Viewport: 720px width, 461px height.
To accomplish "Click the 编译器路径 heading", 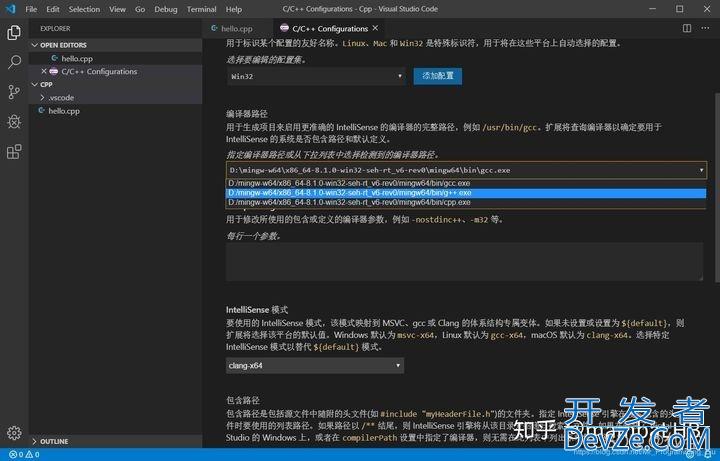I will (x=247, y=113).
